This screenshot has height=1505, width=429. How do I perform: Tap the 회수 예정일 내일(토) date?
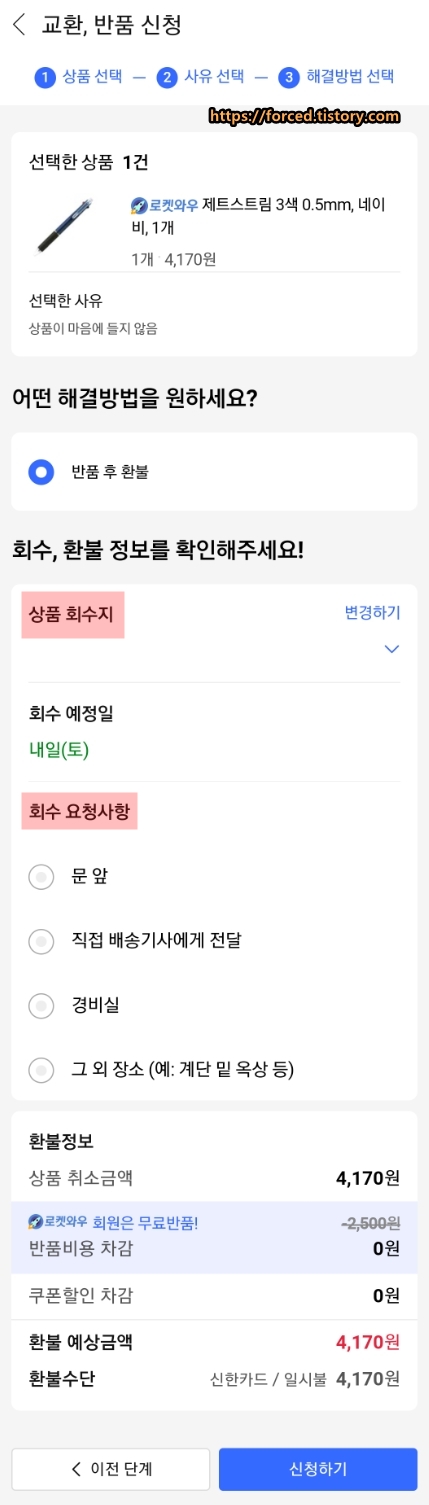tap(59, 751)
